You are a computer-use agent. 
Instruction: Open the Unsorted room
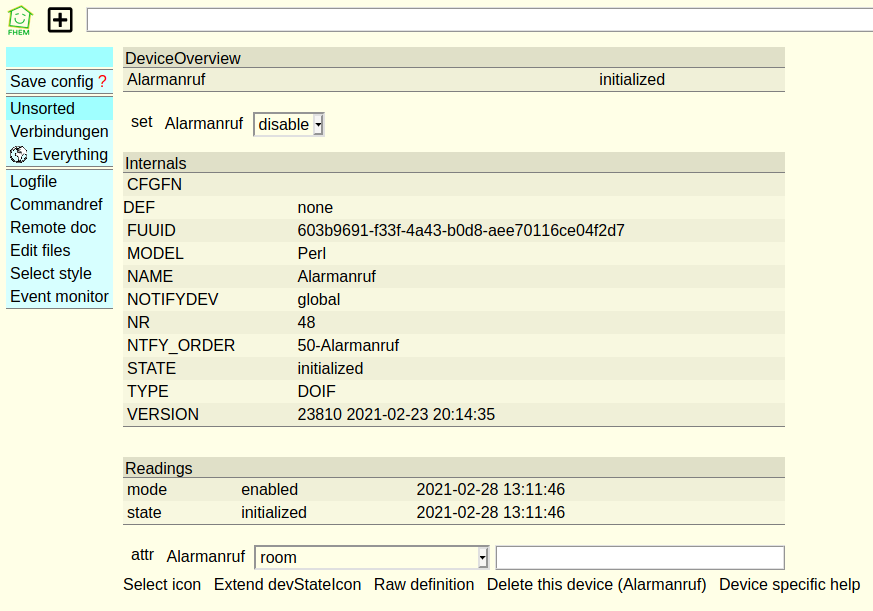[42, 108]
